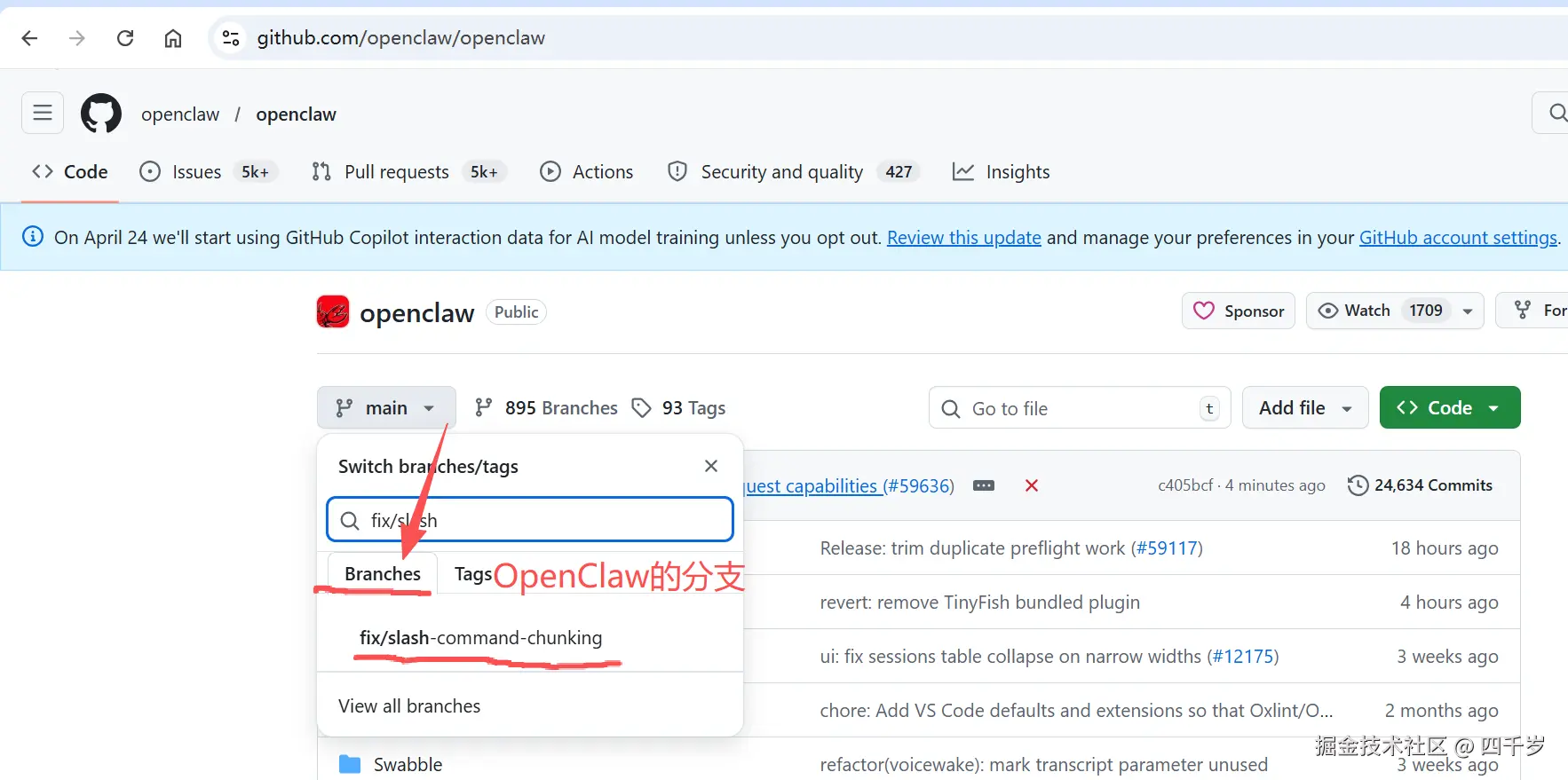The height and width of the screenshot is (780, 1568).
Task: Select fix/slash-command-chunking branch
Action: pos(480,638)
